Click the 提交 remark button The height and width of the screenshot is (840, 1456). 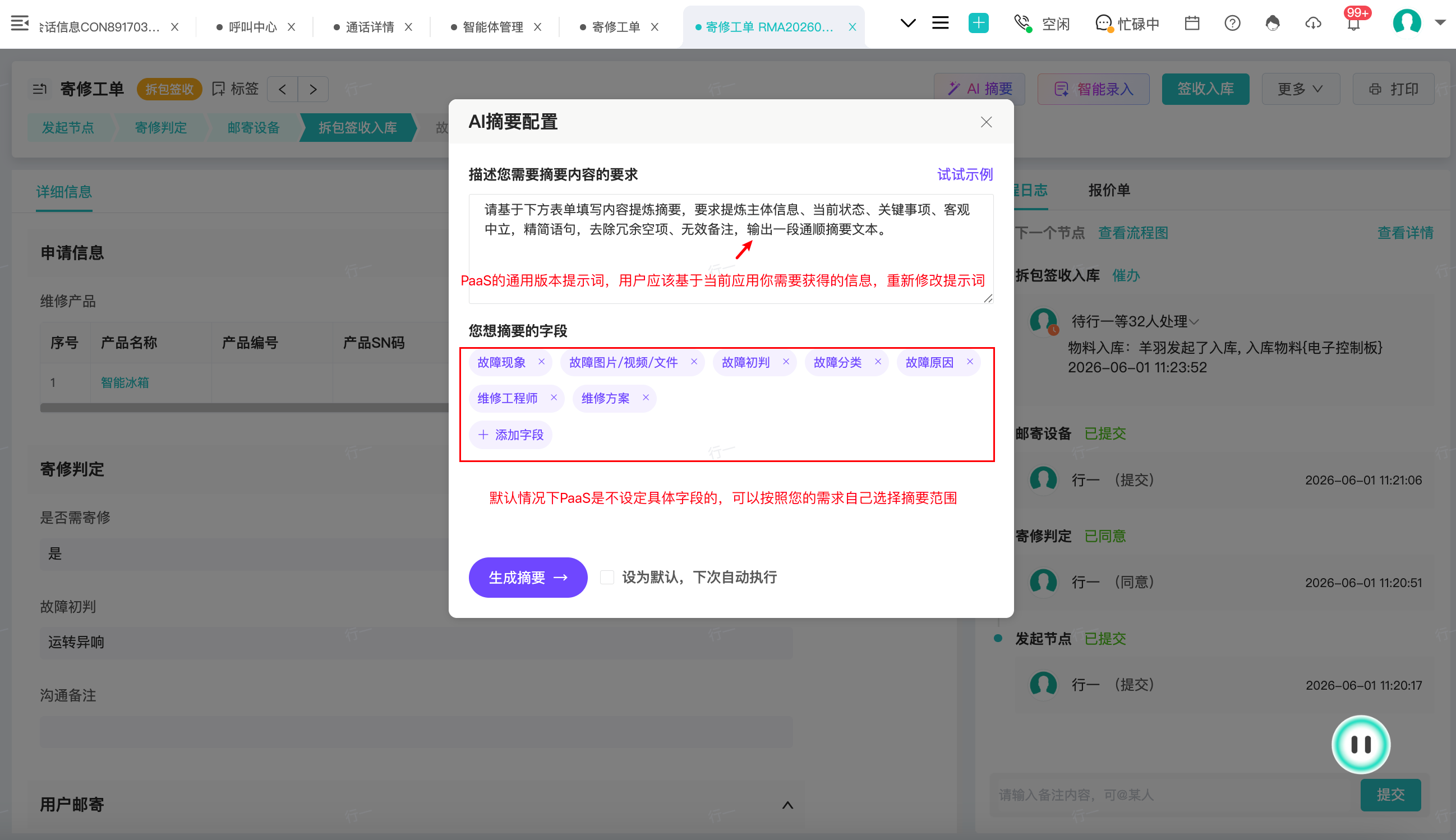(1390, 795)
